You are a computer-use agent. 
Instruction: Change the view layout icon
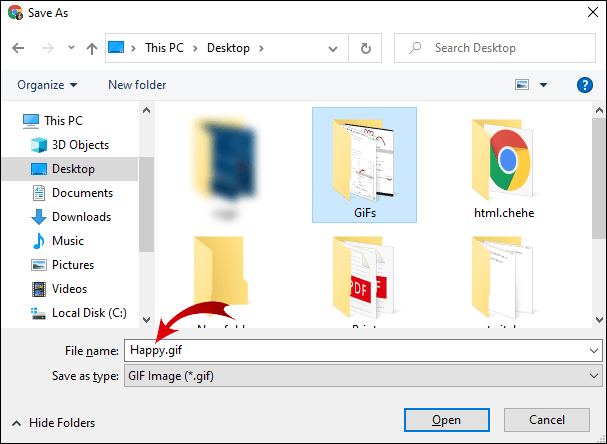click(x=522, y=84)
